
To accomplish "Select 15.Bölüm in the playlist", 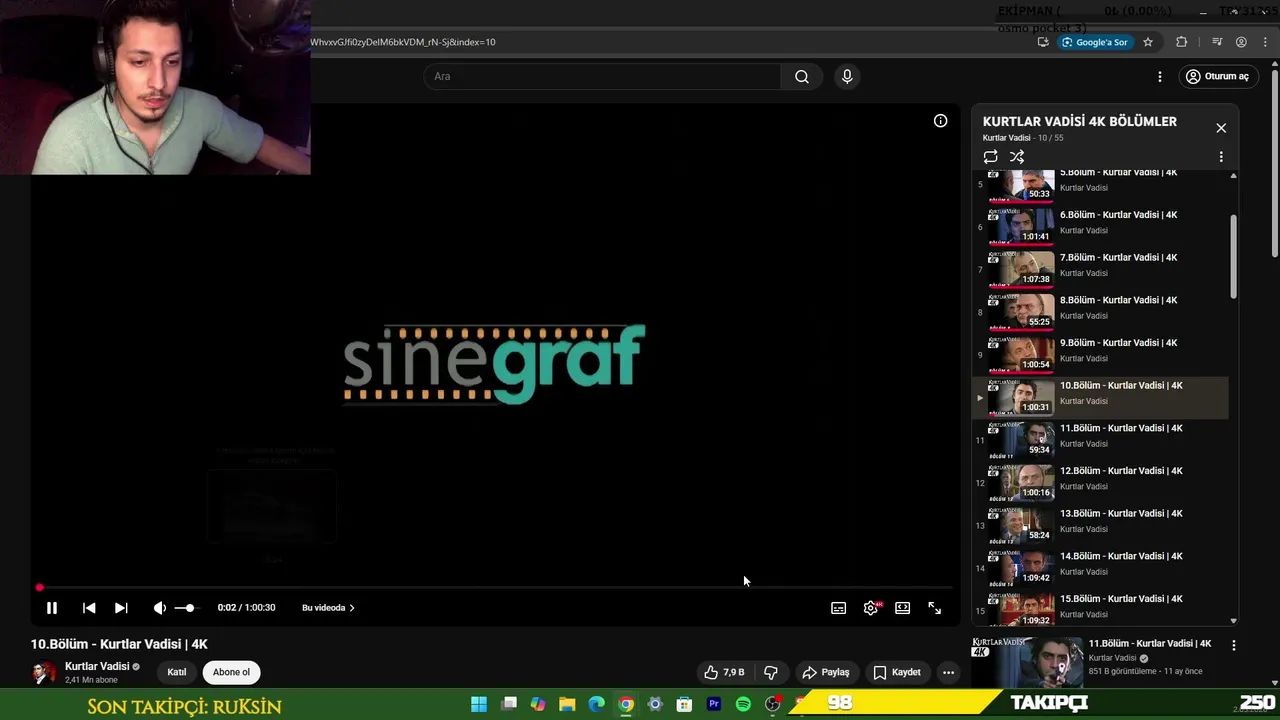I will click(1100, 607).
